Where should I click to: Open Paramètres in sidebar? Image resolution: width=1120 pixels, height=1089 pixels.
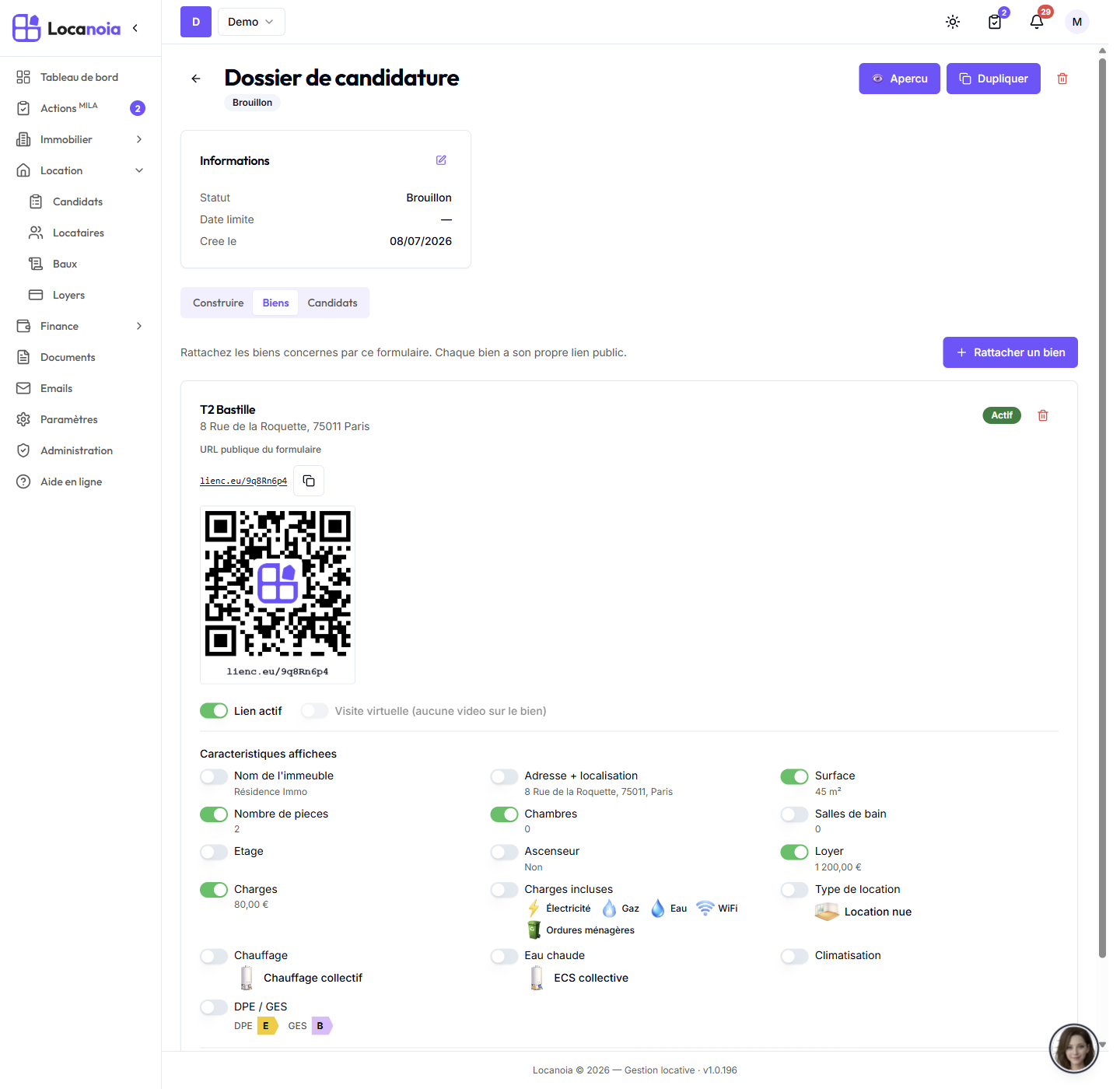81,419
